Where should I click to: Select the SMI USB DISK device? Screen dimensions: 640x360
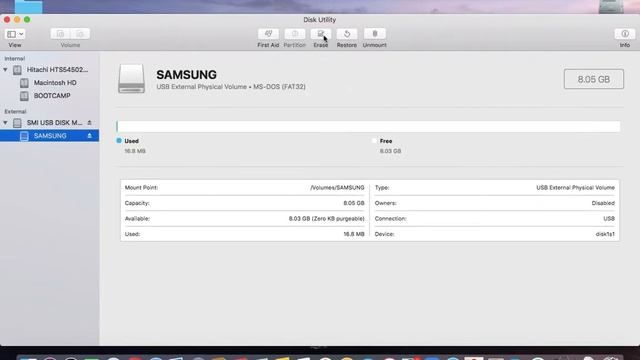[54, 122]
